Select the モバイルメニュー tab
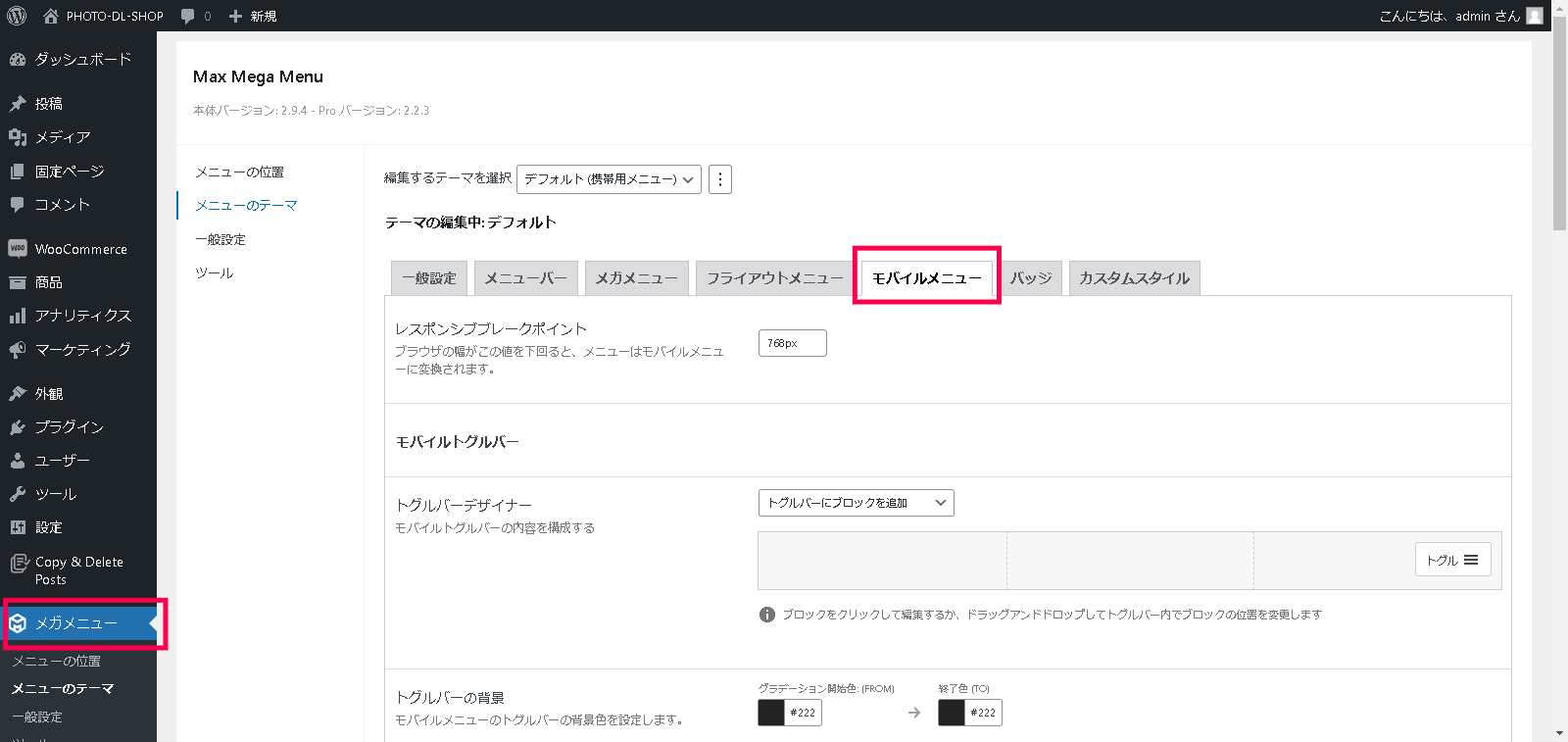 [x=927, y=278]
